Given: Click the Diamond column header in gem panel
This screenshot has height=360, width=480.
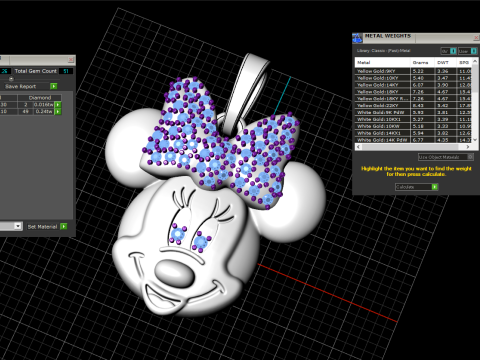Looking at the screenshot, I should (x=40, y=98).
